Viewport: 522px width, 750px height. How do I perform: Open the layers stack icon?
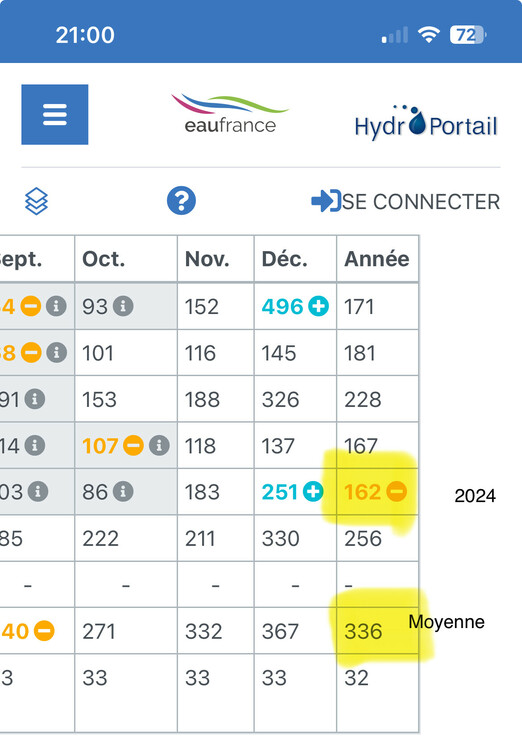coord(36,201)
